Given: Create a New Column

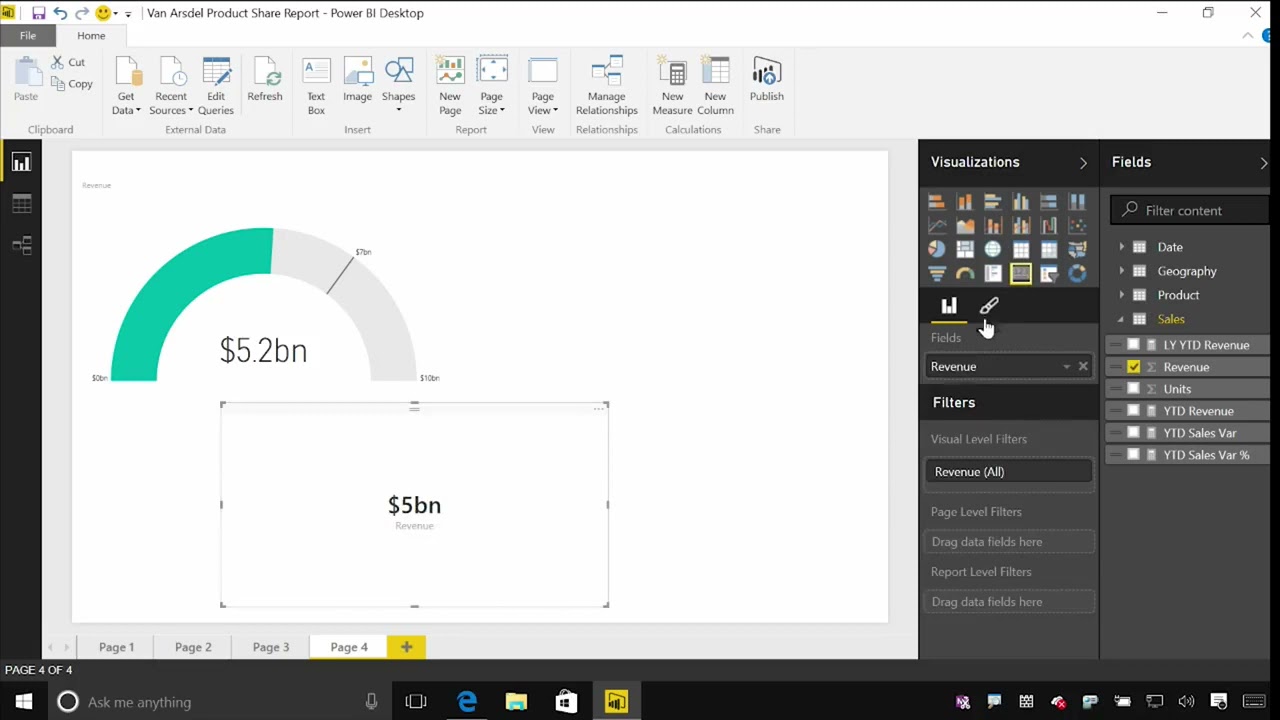Looking at the screenshot, I should click(715, 87).
